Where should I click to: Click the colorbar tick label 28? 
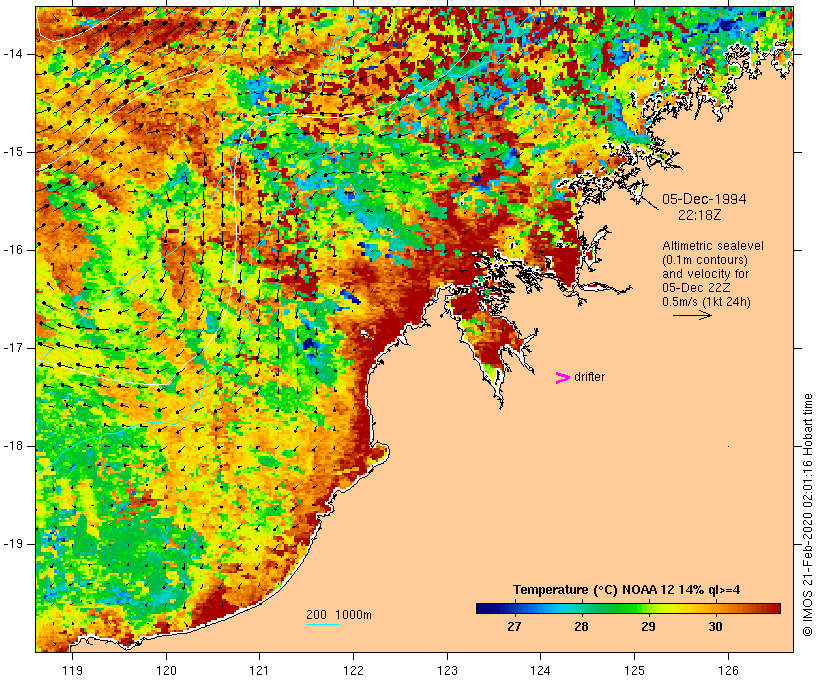pyautogui.click(x=582, y=627)
